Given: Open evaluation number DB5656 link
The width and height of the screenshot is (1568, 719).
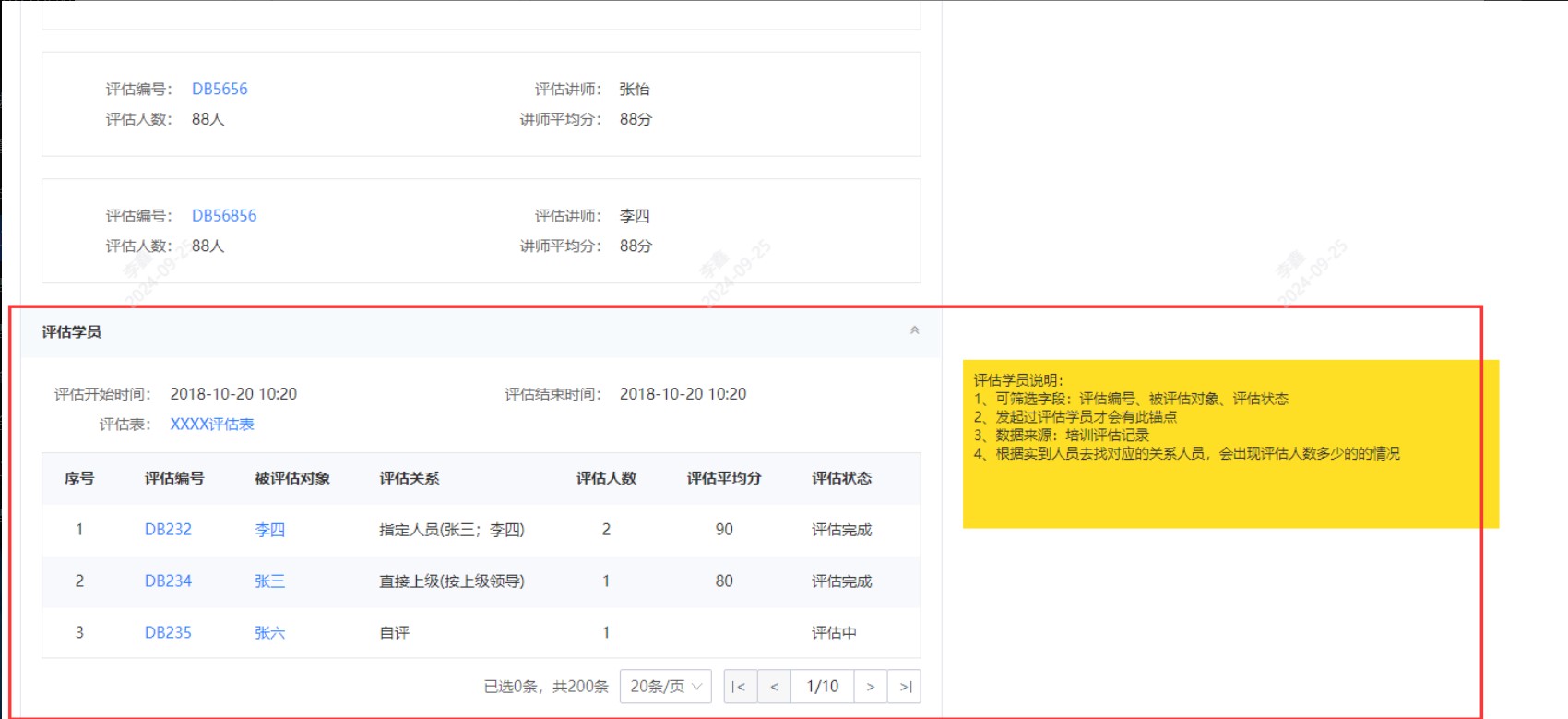Looking at the screenshot, I should [220, 90].
